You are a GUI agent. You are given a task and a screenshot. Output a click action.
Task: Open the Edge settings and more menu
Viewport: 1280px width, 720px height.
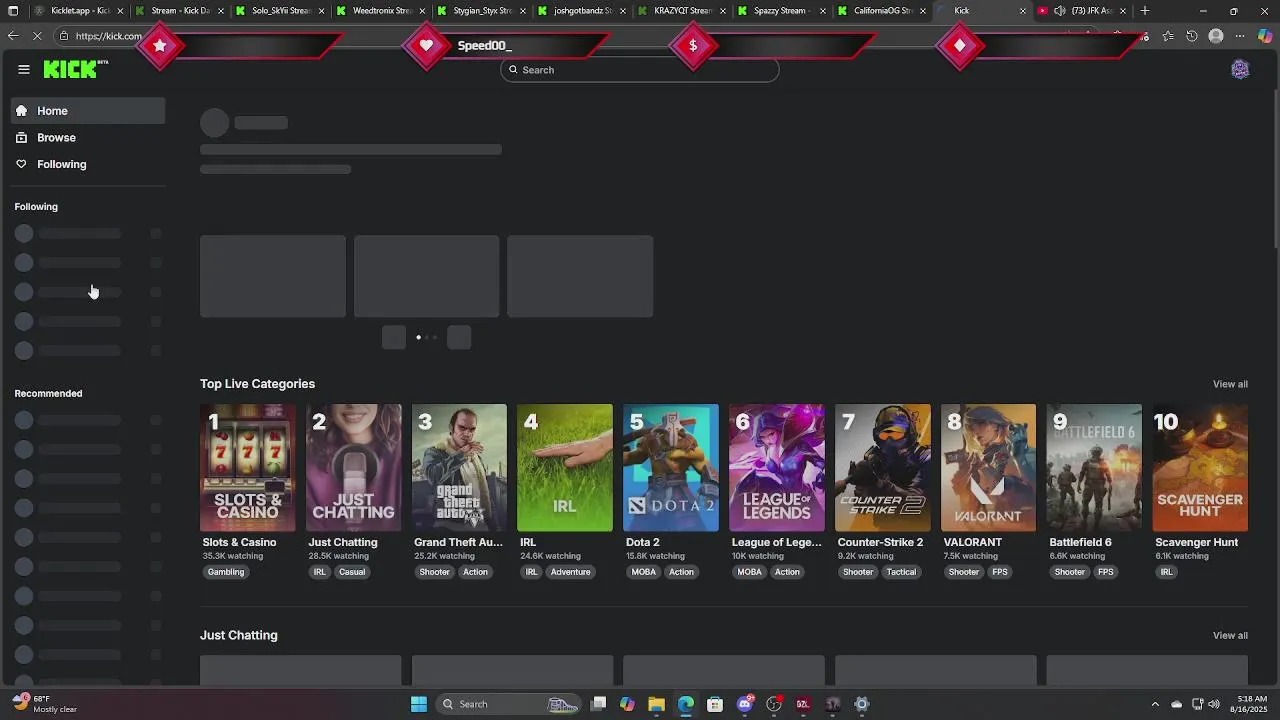coord(1240,36)
